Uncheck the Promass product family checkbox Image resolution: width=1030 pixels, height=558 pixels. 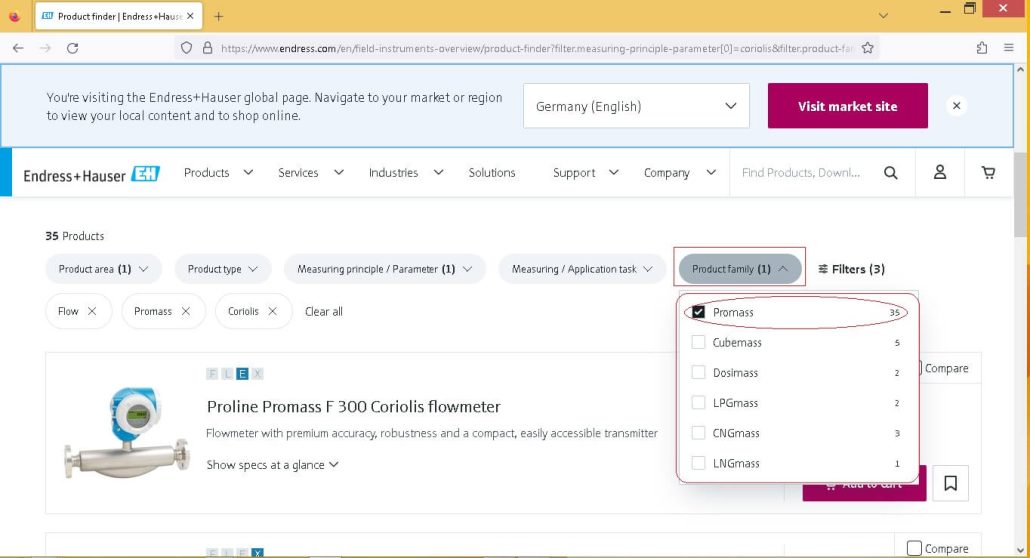point(698,312)
